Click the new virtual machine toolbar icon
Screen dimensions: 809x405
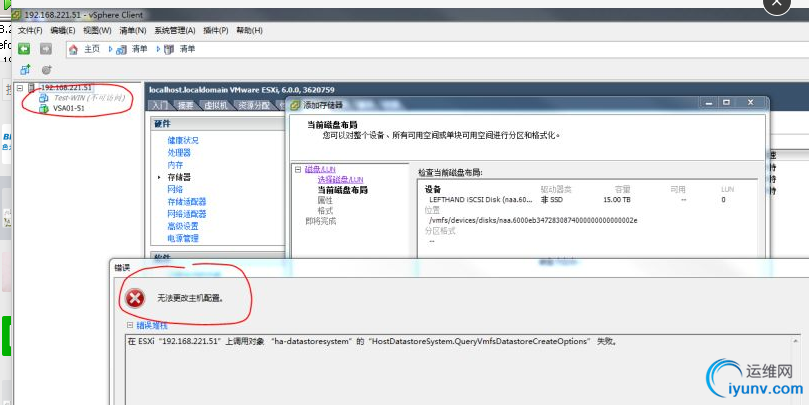(x=25, y=70)
